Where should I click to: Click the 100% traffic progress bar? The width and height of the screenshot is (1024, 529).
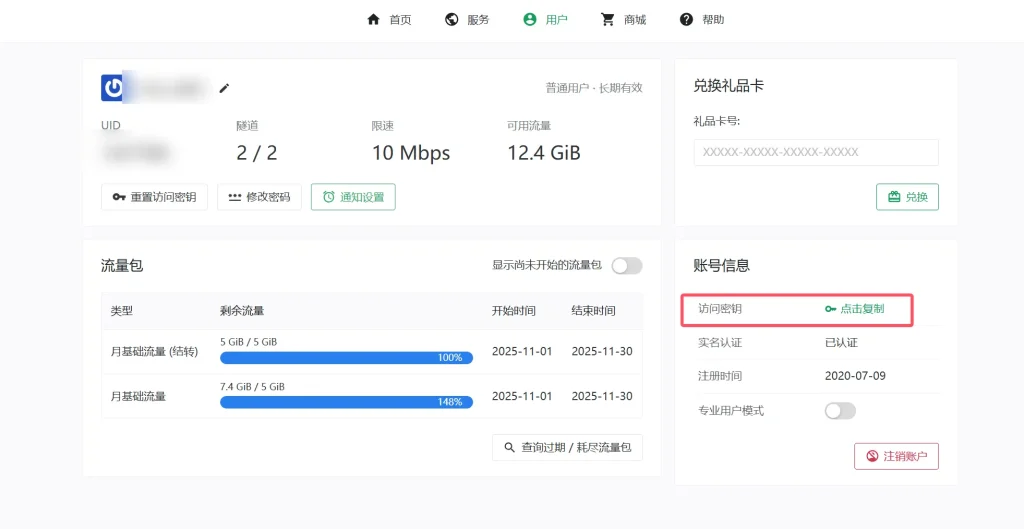click(346, 358)
